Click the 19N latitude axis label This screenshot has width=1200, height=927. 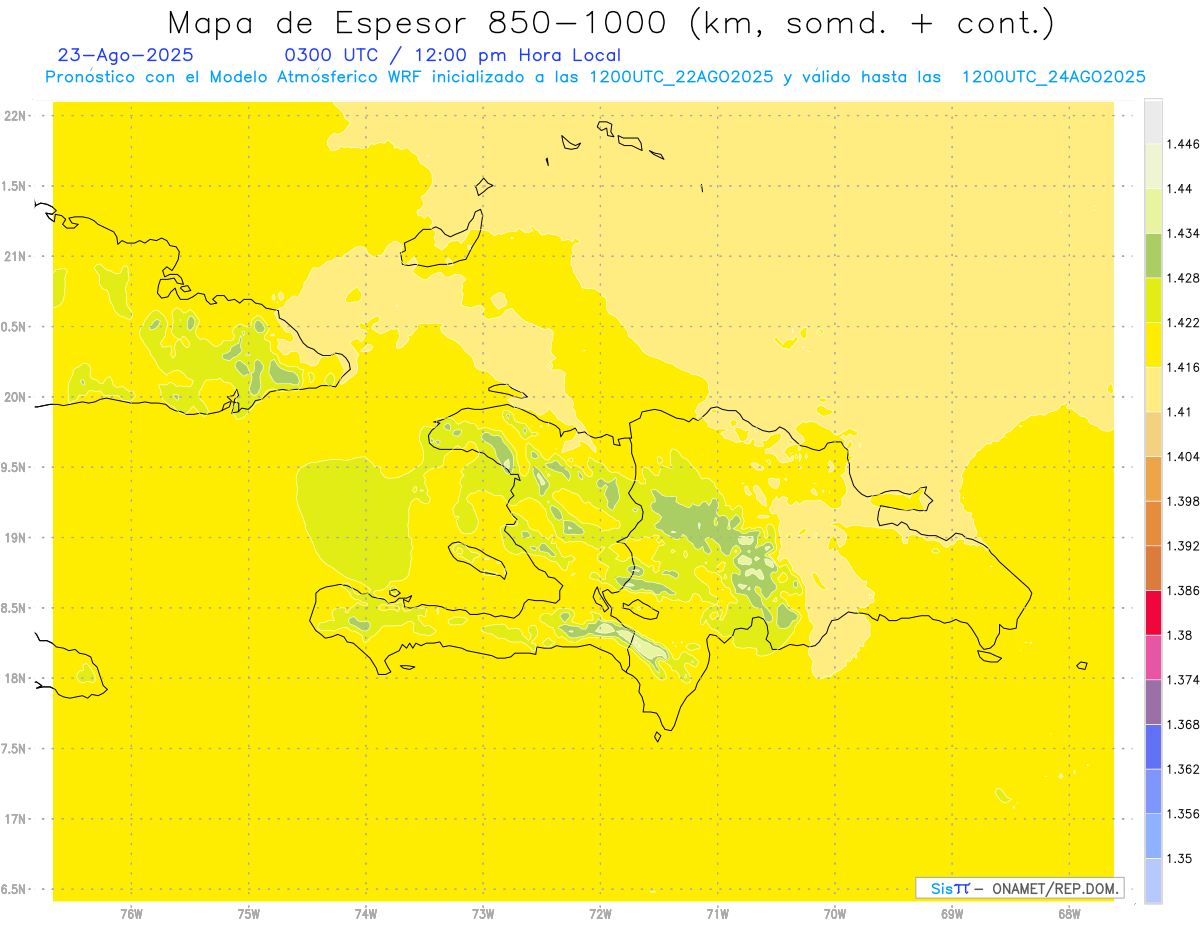pyautogui.click(x=17, y=537)
